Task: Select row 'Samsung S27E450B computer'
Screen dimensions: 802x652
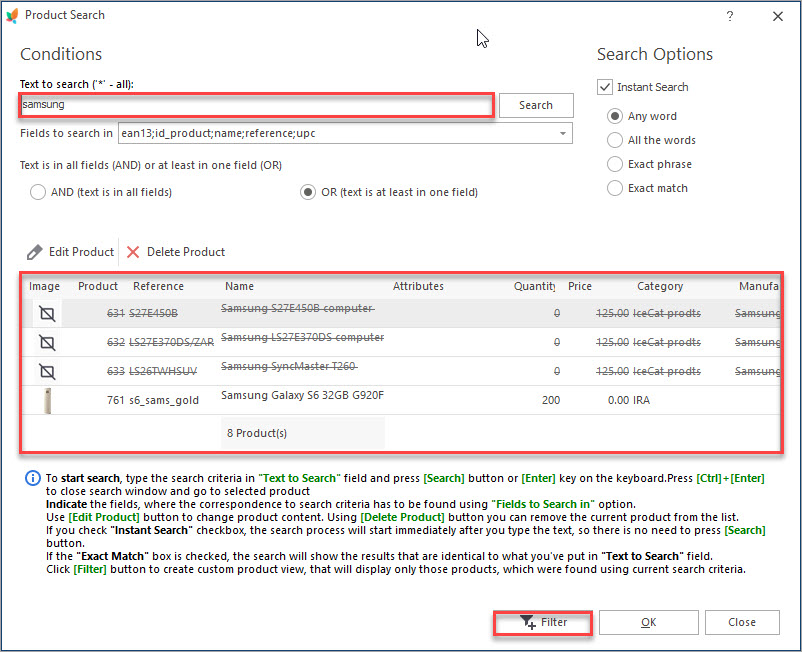Action: click(x=402, y=313)
